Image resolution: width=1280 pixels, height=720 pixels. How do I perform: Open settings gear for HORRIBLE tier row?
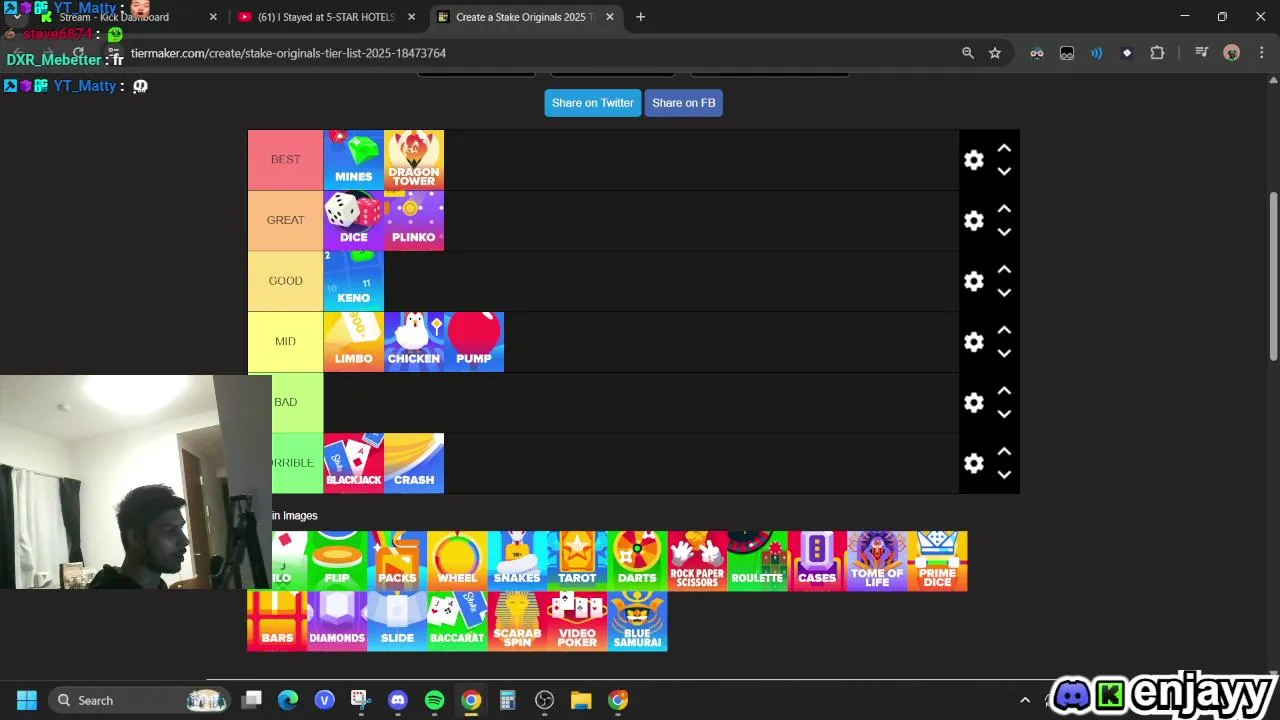[x=973, y=463]
